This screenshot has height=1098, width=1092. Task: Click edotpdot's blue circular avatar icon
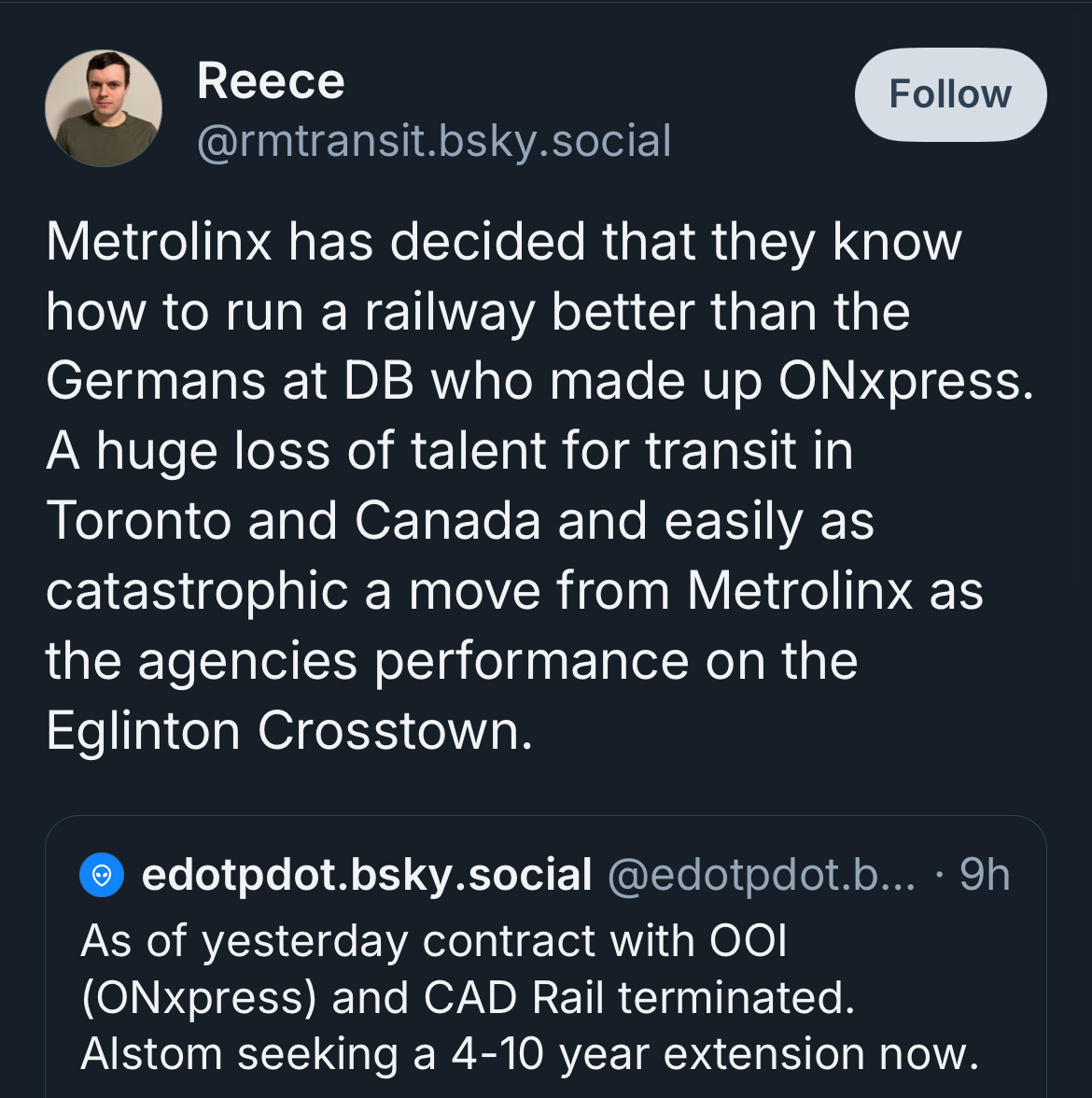103,876
